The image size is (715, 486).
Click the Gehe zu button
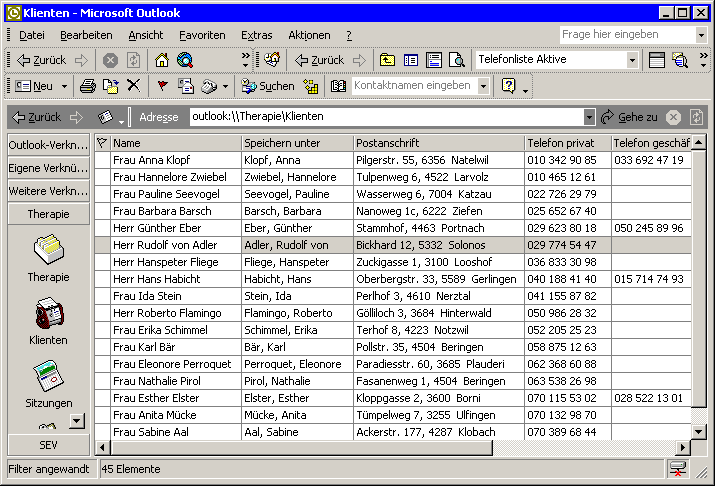click(630, 117)
